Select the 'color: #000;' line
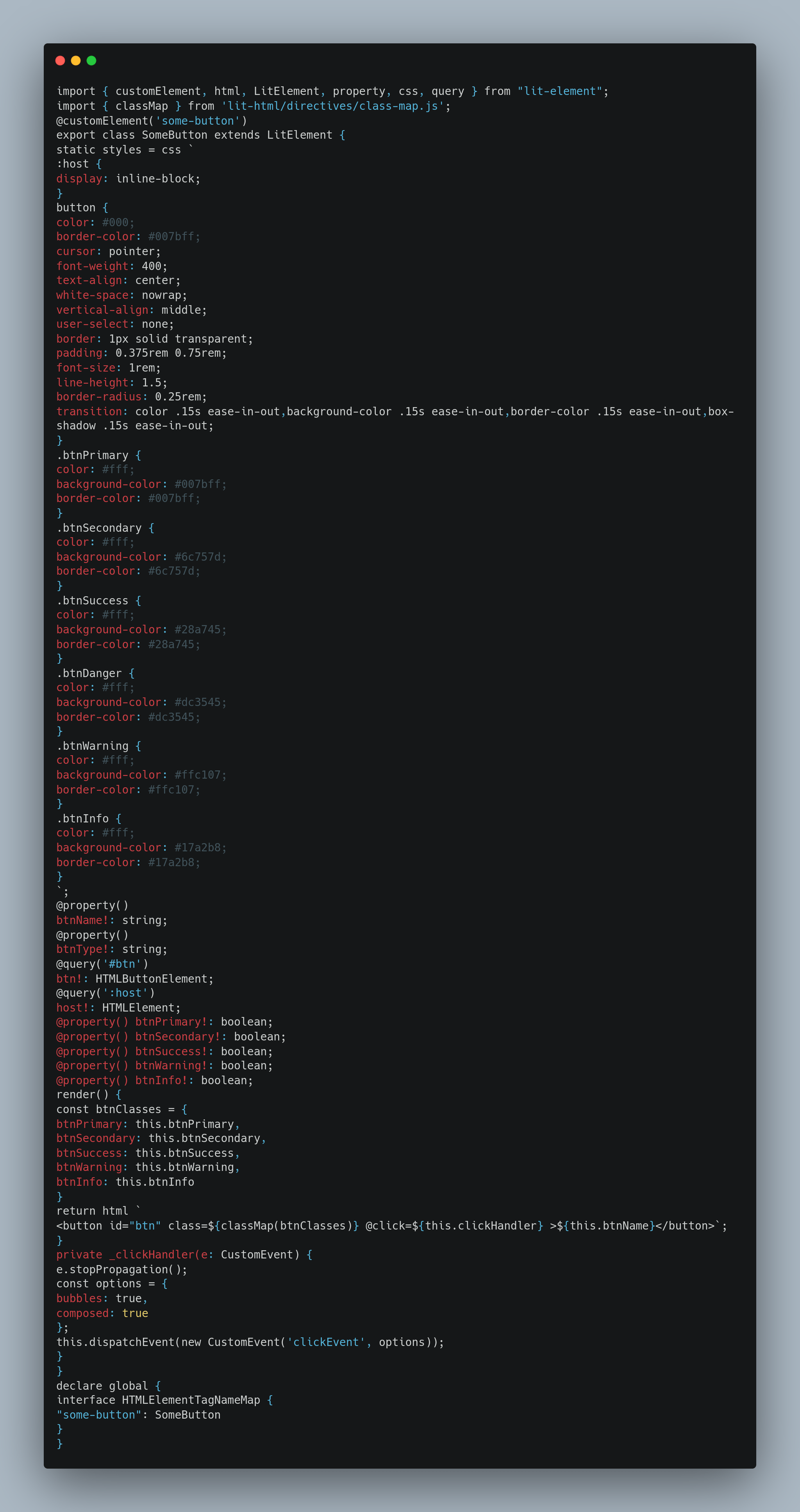The height and width of the screenshot is (1512, 800). point(96,222)
